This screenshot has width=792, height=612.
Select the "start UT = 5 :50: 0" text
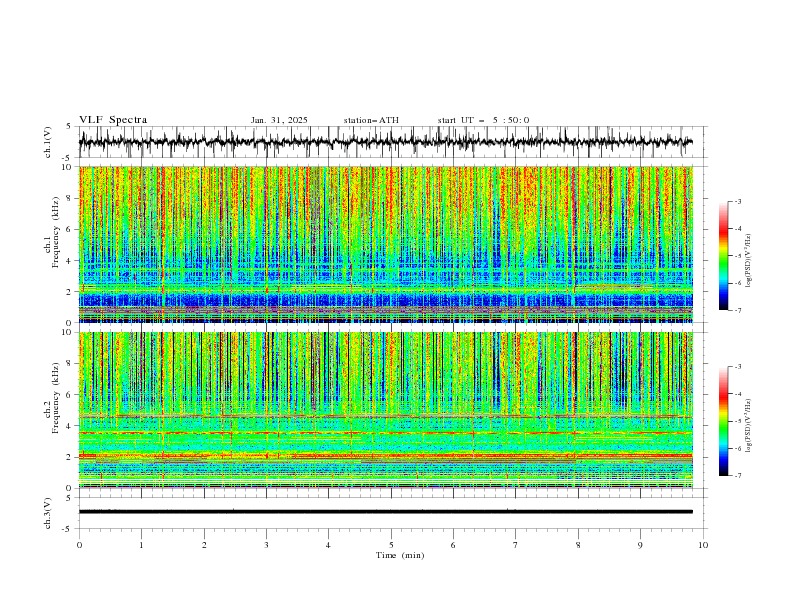(x=483, y=120)
